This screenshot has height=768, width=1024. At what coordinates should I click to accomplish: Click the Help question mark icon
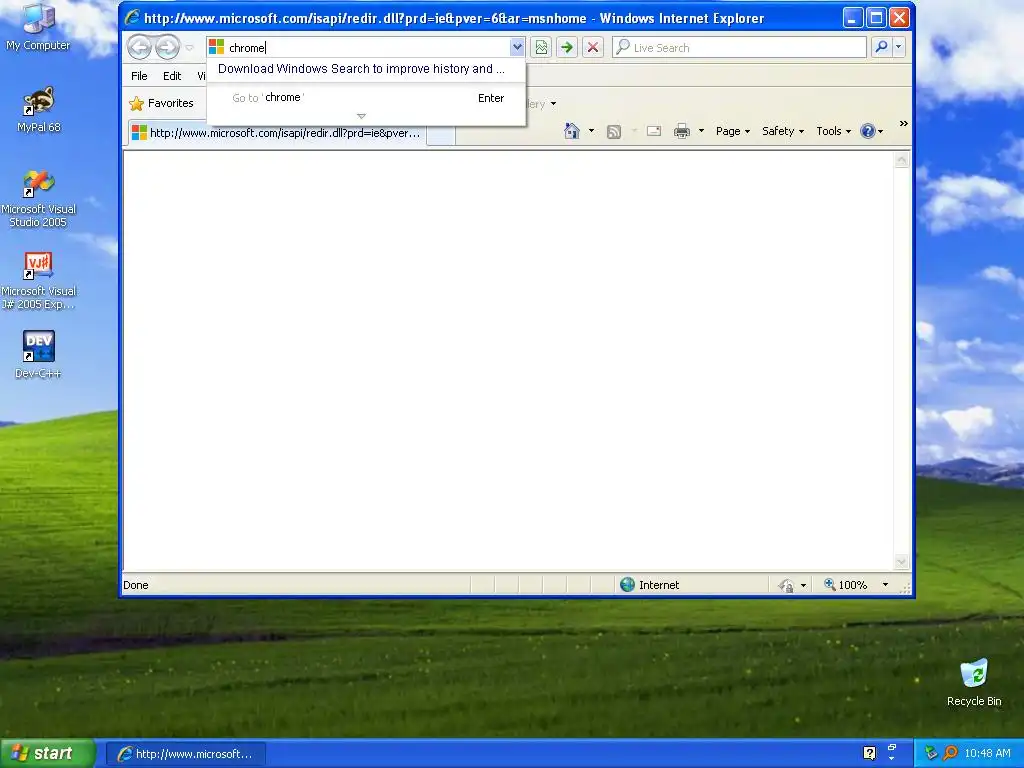(867, 131)
